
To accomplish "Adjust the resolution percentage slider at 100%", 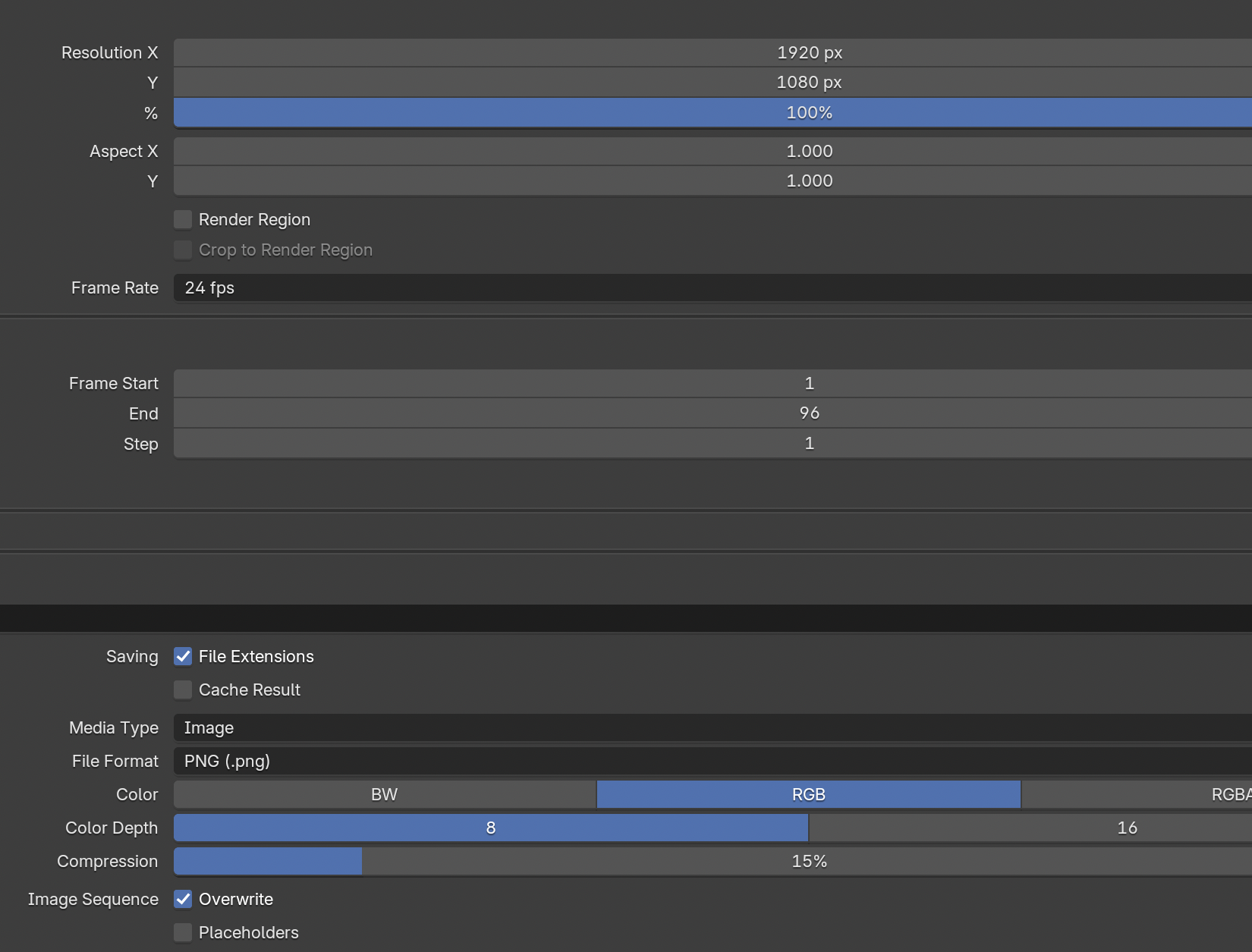I will pyautogui.click(x=713, y=112).
